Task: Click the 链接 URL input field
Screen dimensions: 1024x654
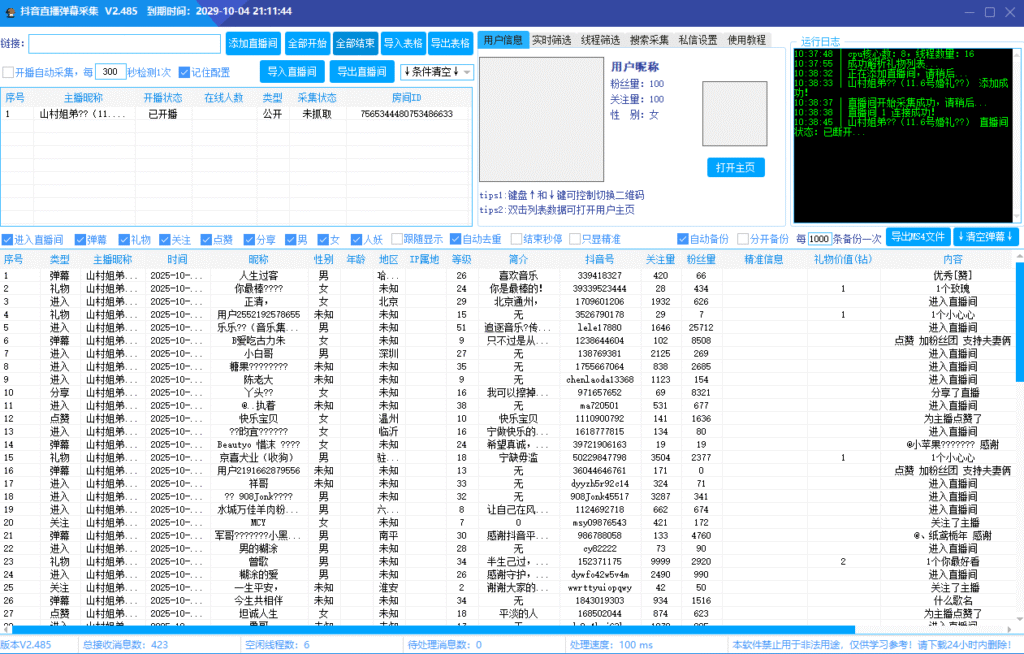Action: pos(125,44)
